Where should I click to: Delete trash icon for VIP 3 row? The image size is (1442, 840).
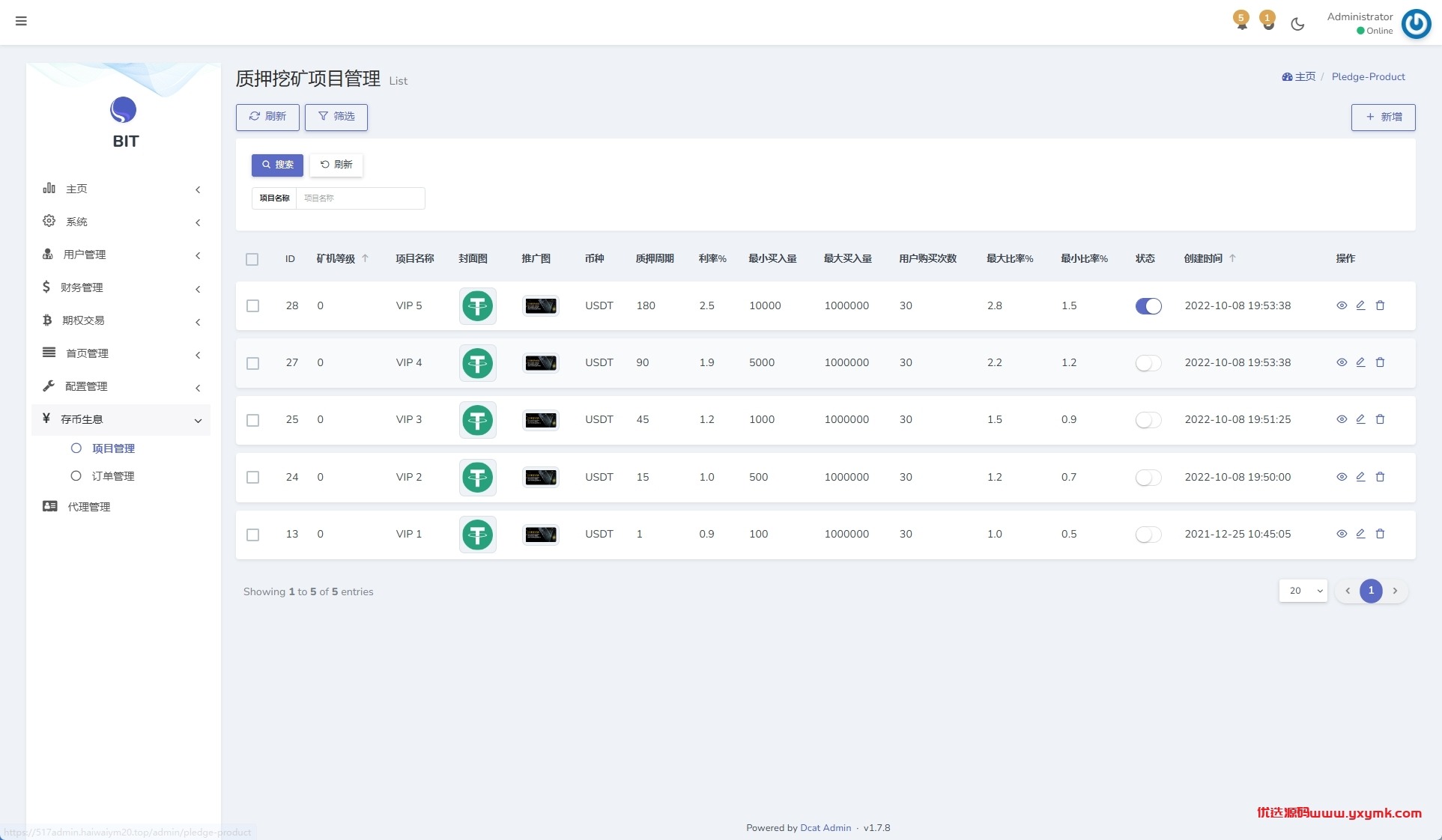click(1380, 419)
